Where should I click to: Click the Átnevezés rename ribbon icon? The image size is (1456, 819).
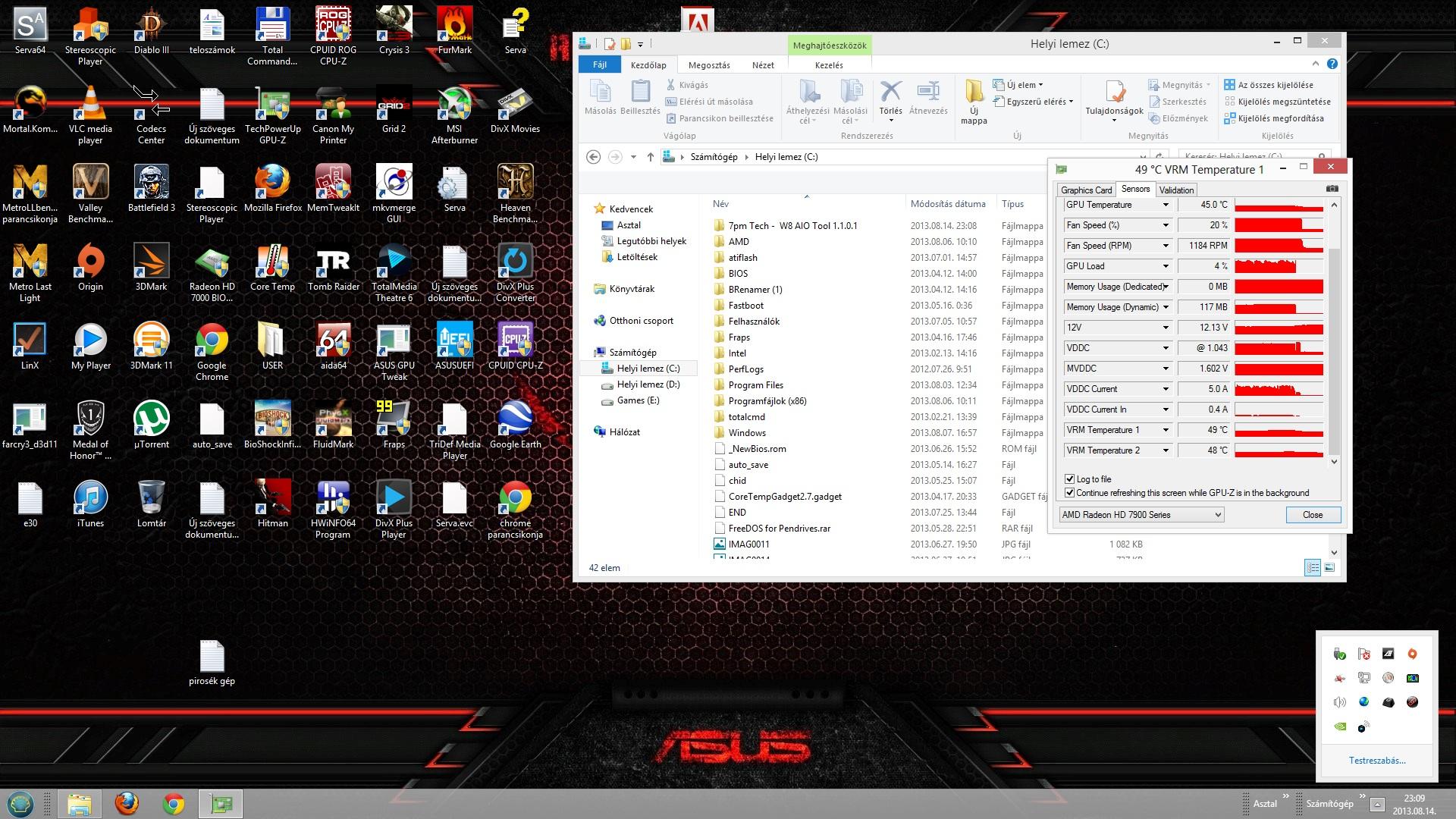click(x=928, y=98)
